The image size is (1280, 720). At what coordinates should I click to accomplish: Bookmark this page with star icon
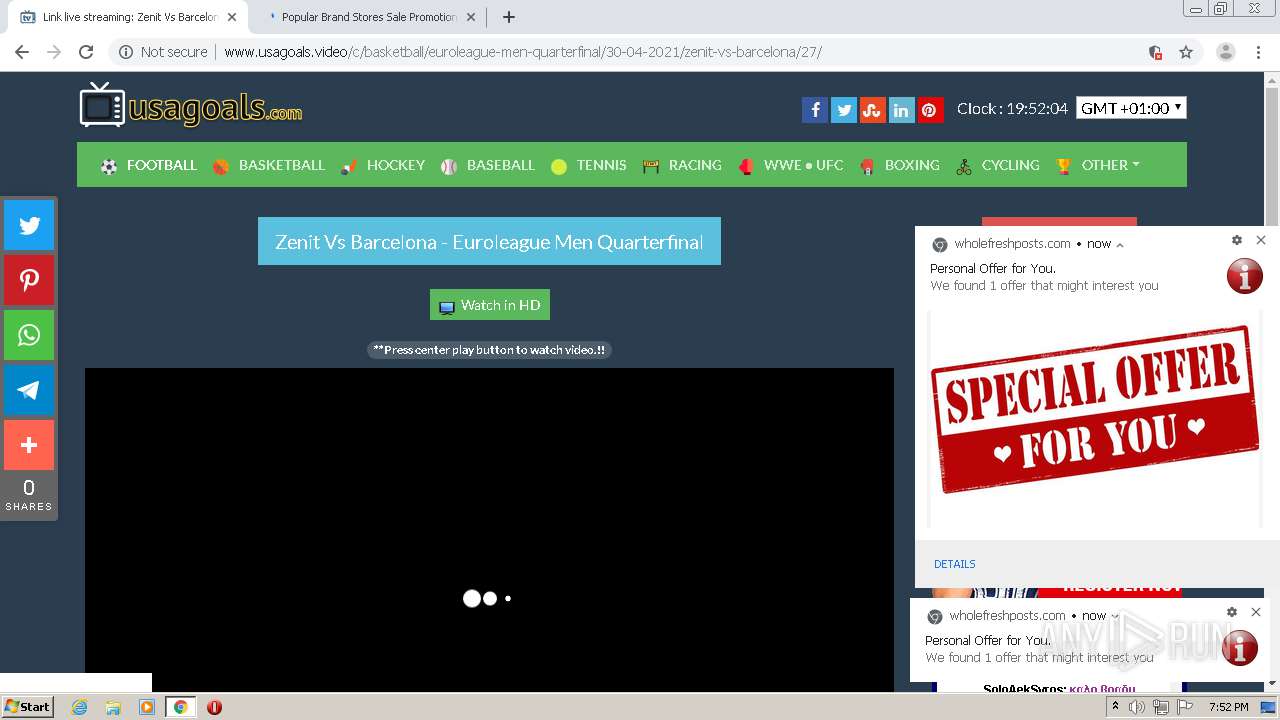pyautogui.click(x=1186, y=52)
